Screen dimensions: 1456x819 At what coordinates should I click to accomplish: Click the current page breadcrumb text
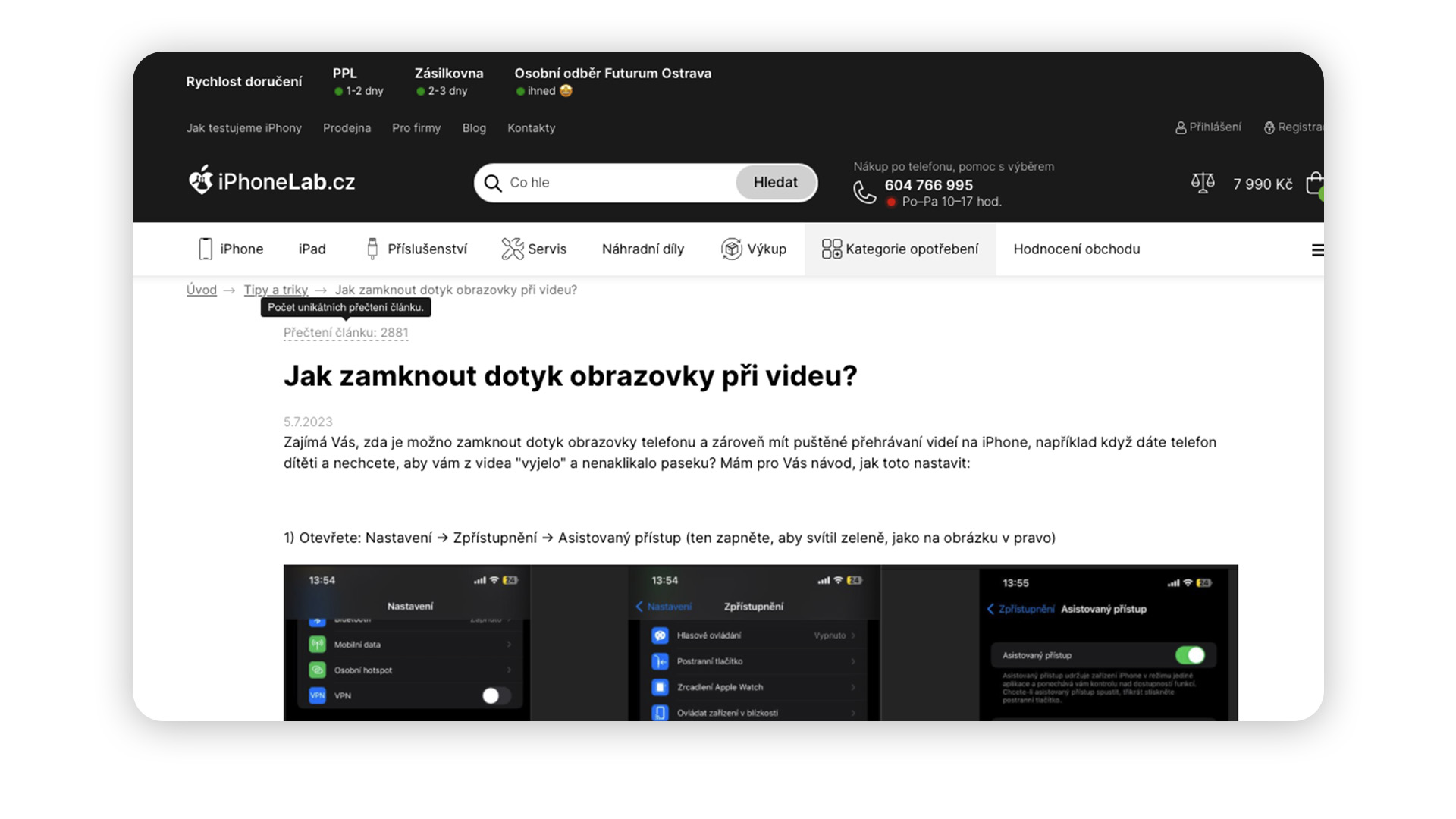point(456,290)
